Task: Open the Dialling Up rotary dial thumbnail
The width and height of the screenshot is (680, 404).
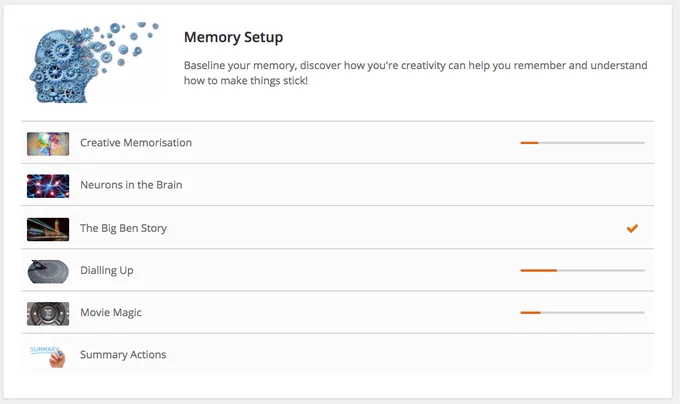Action: click(x=48, y=271)
